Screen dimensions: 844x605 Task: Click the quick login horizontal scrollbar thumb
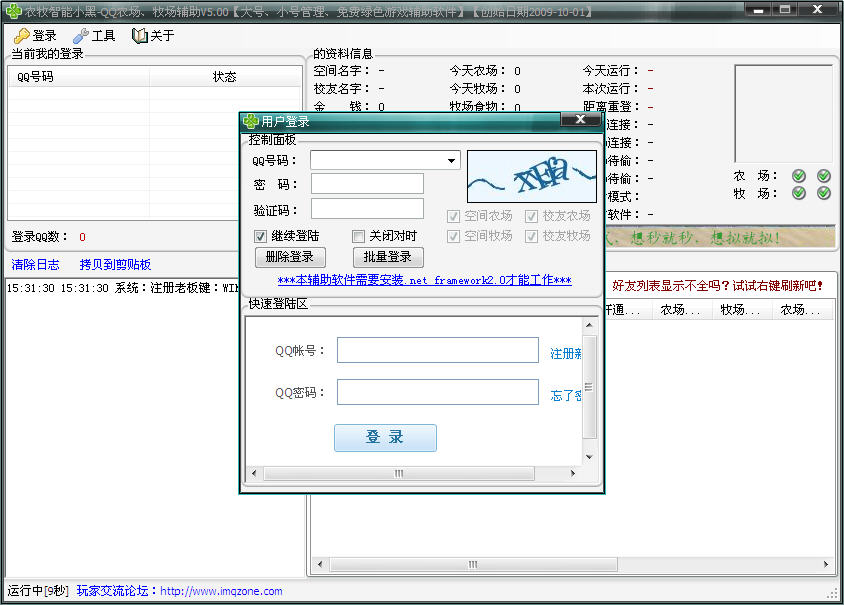399,473
